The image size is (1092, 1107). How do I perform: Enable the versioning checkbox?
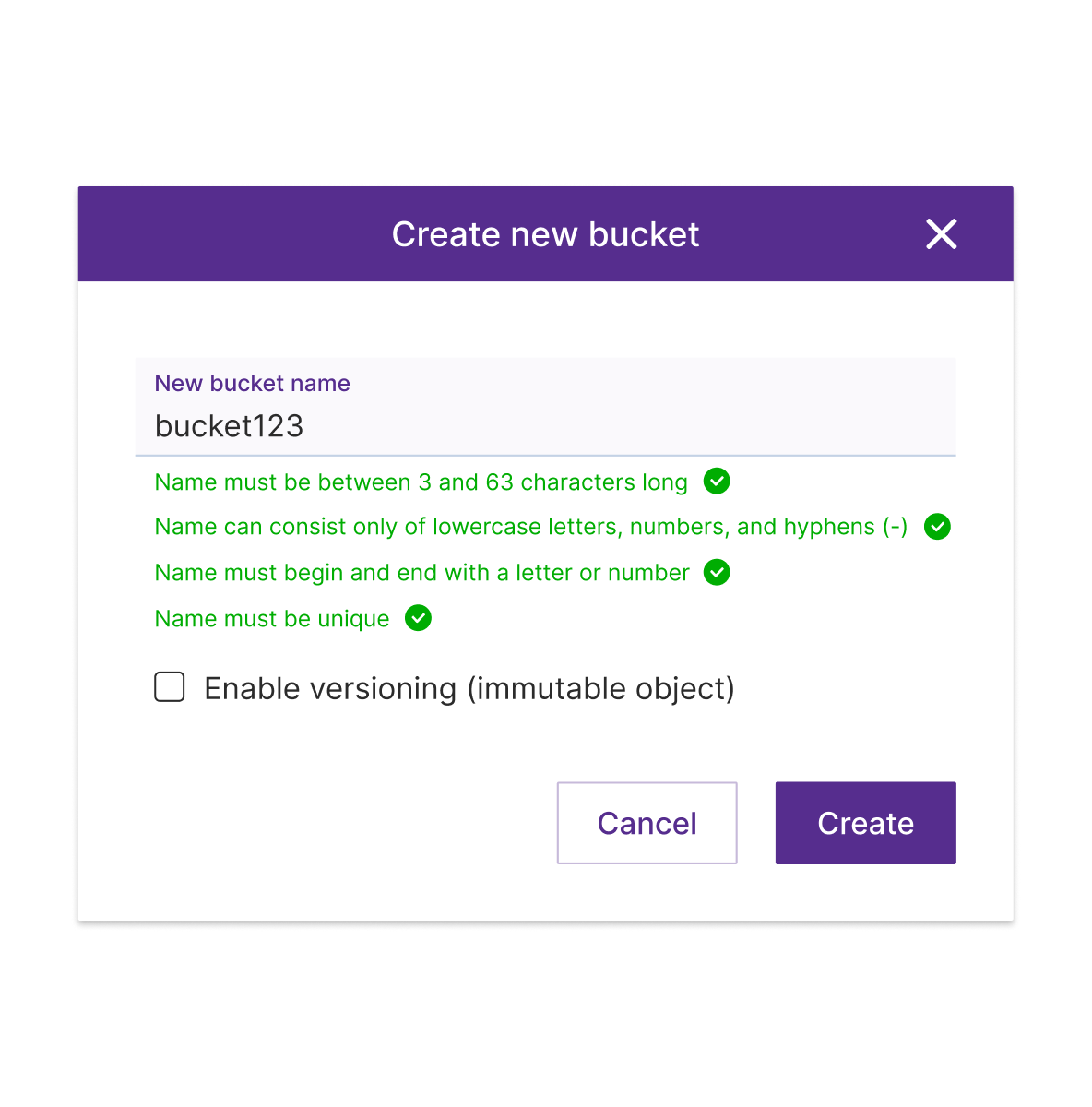[x=170, y=687]
